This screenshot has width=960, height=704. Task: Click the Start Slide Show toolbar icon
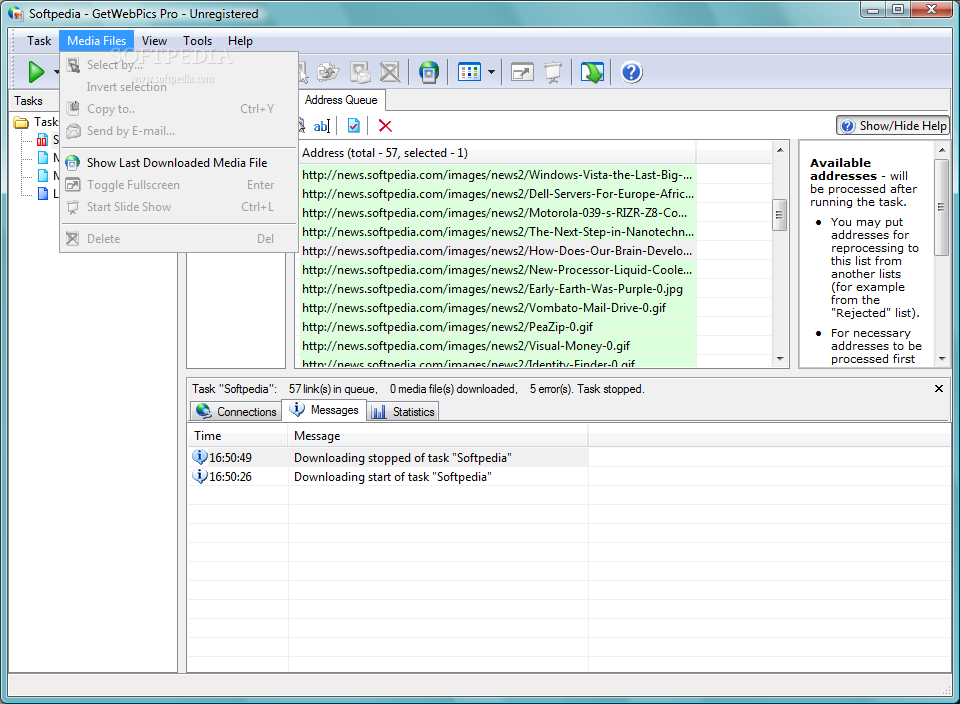(x=553, y=72)
